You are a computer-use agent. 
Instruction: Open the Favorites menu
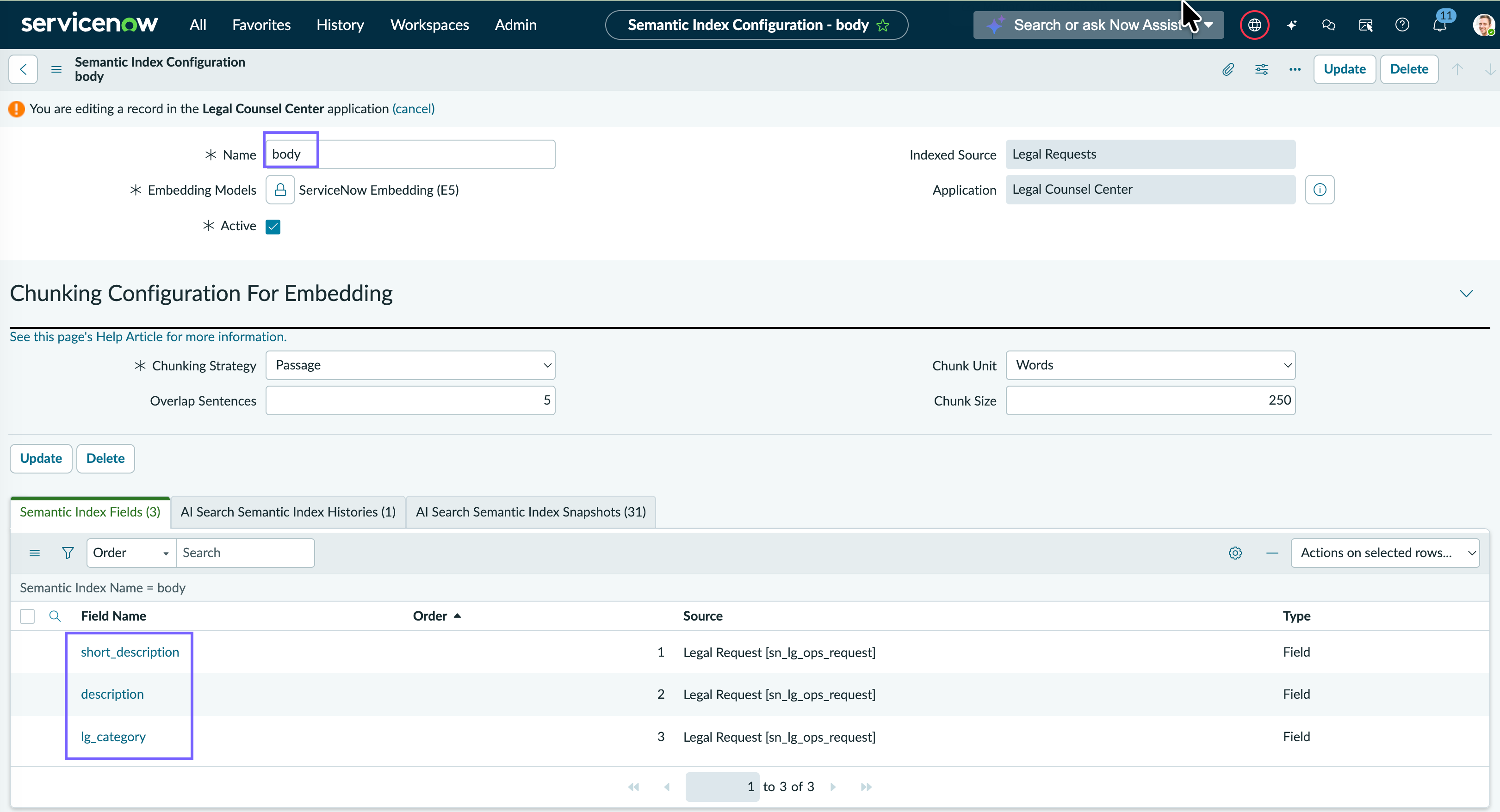(261, 25)
